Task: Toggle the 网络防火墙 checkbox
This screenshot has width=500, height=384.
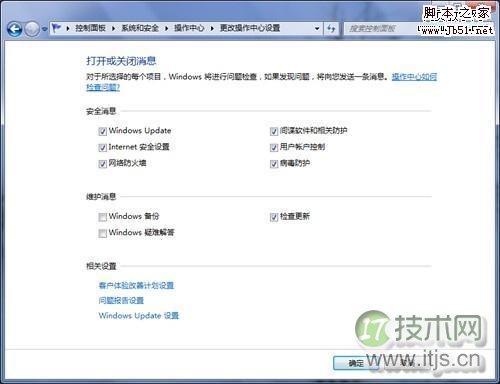Action: click(102, 164)
